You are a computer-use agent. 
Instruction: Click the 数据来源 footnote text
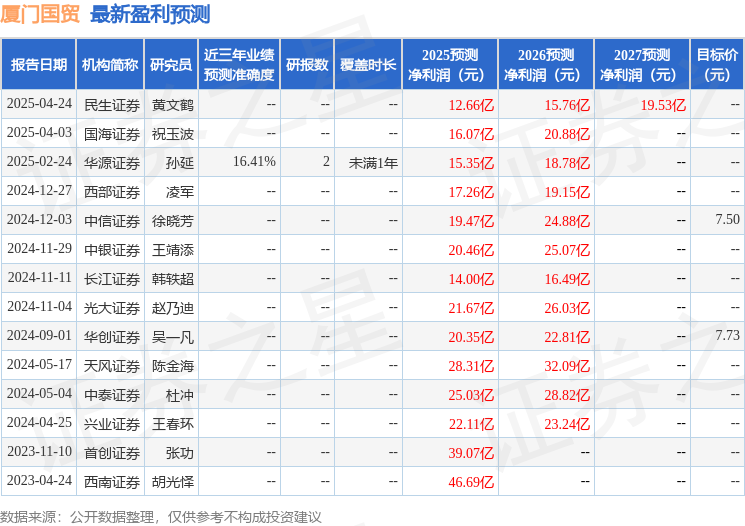click(161, 517)
